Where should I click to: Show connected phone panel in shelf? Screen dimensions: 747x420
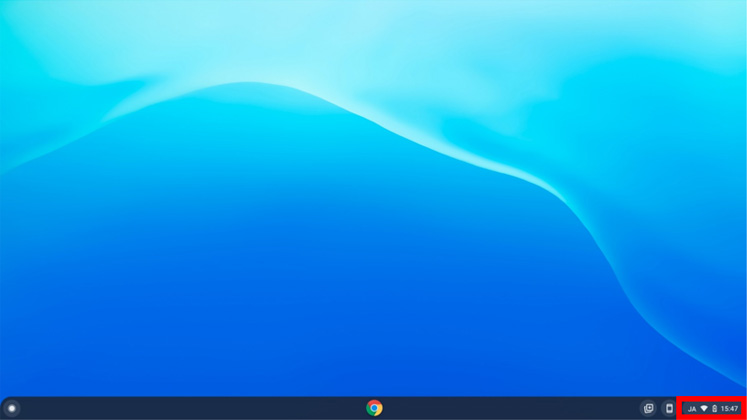[669, 408]
